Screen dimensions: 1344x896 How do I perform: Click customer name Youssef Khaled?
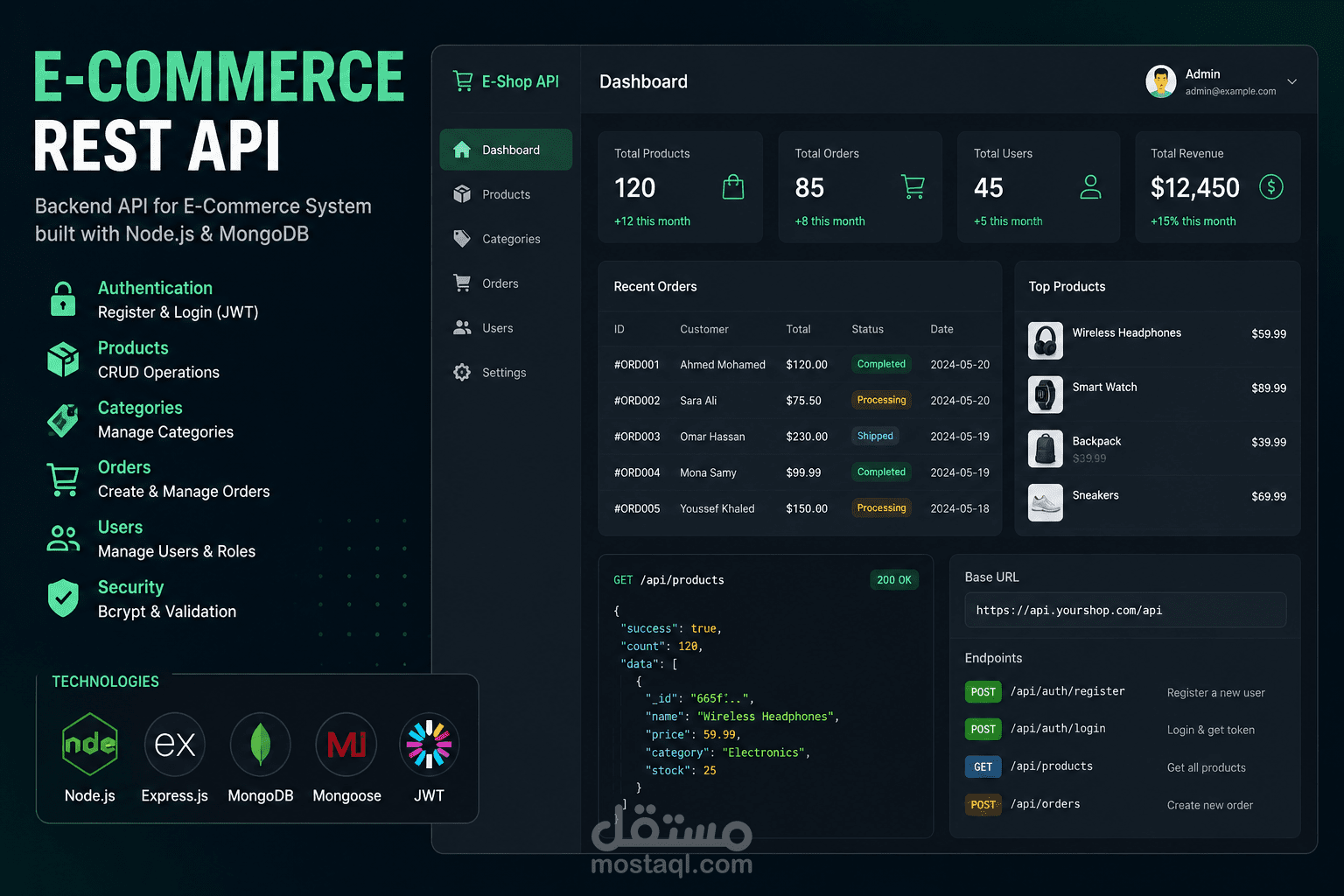(x=717, y=508)
